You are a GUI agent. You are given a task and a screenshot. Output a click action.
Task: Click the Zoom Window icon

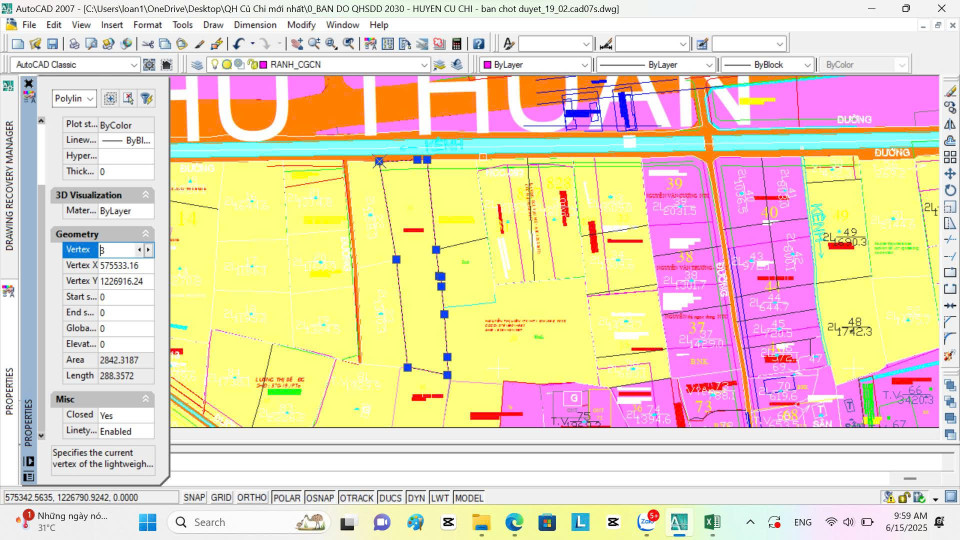click(331, 44)
